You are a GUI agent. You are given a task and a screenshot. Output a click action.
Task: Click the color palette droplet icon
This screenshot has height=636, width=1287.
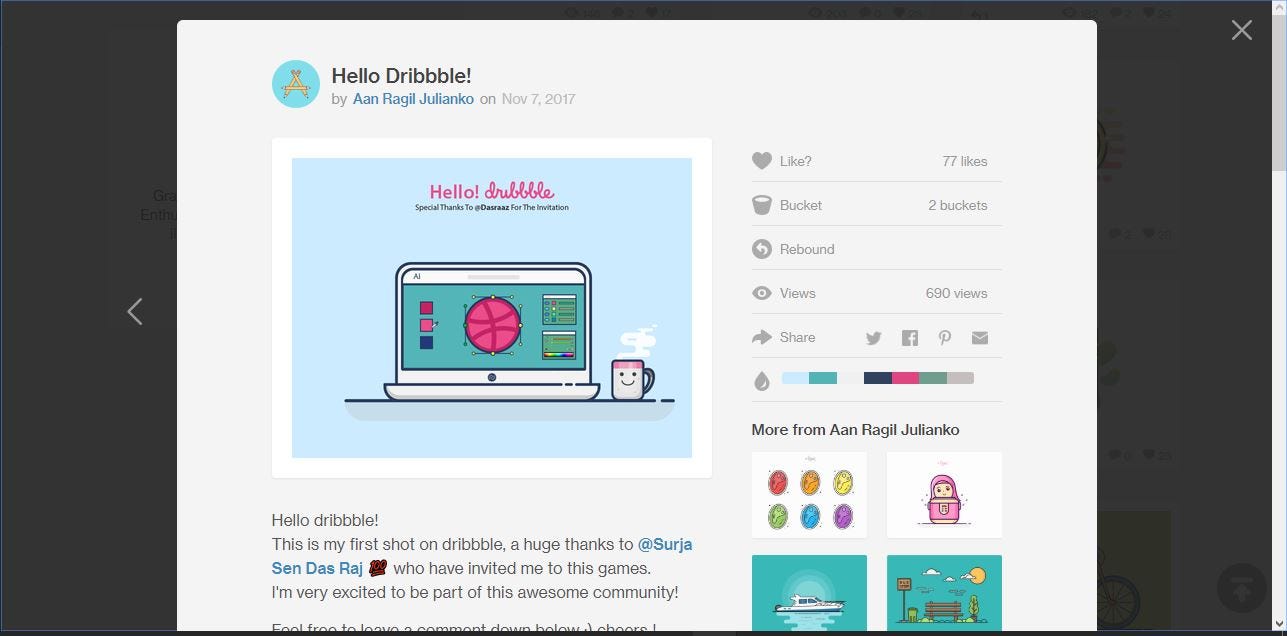coord(762,380)
